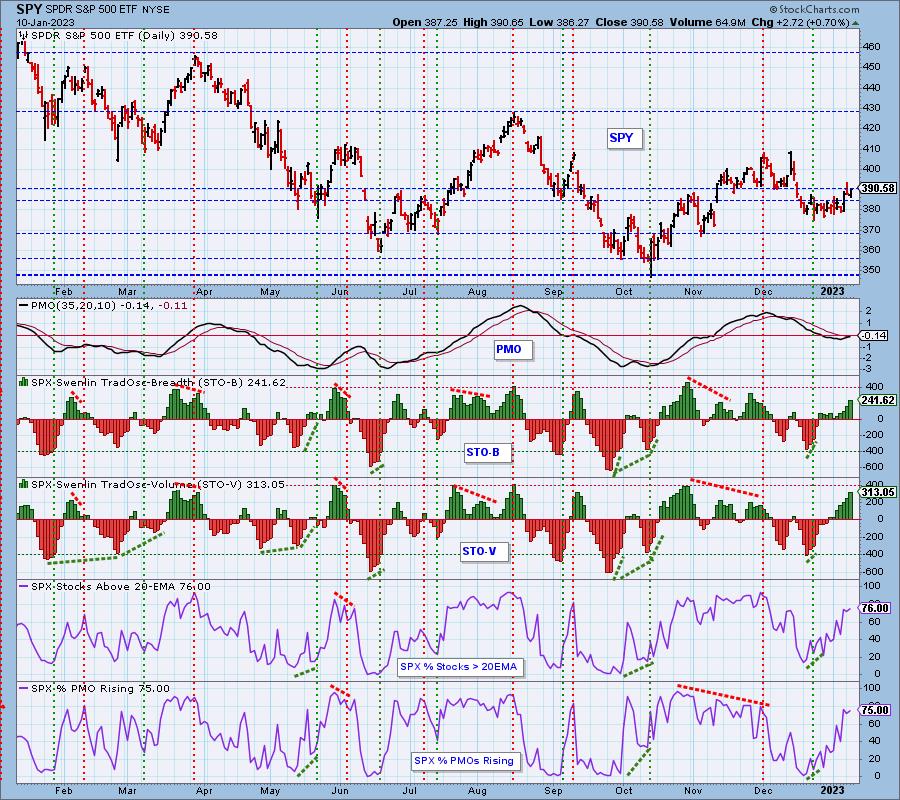Viewport: 900px width, 800px height.
Task: Click the 2023 label on price chart axis
Action: point(832,292)
